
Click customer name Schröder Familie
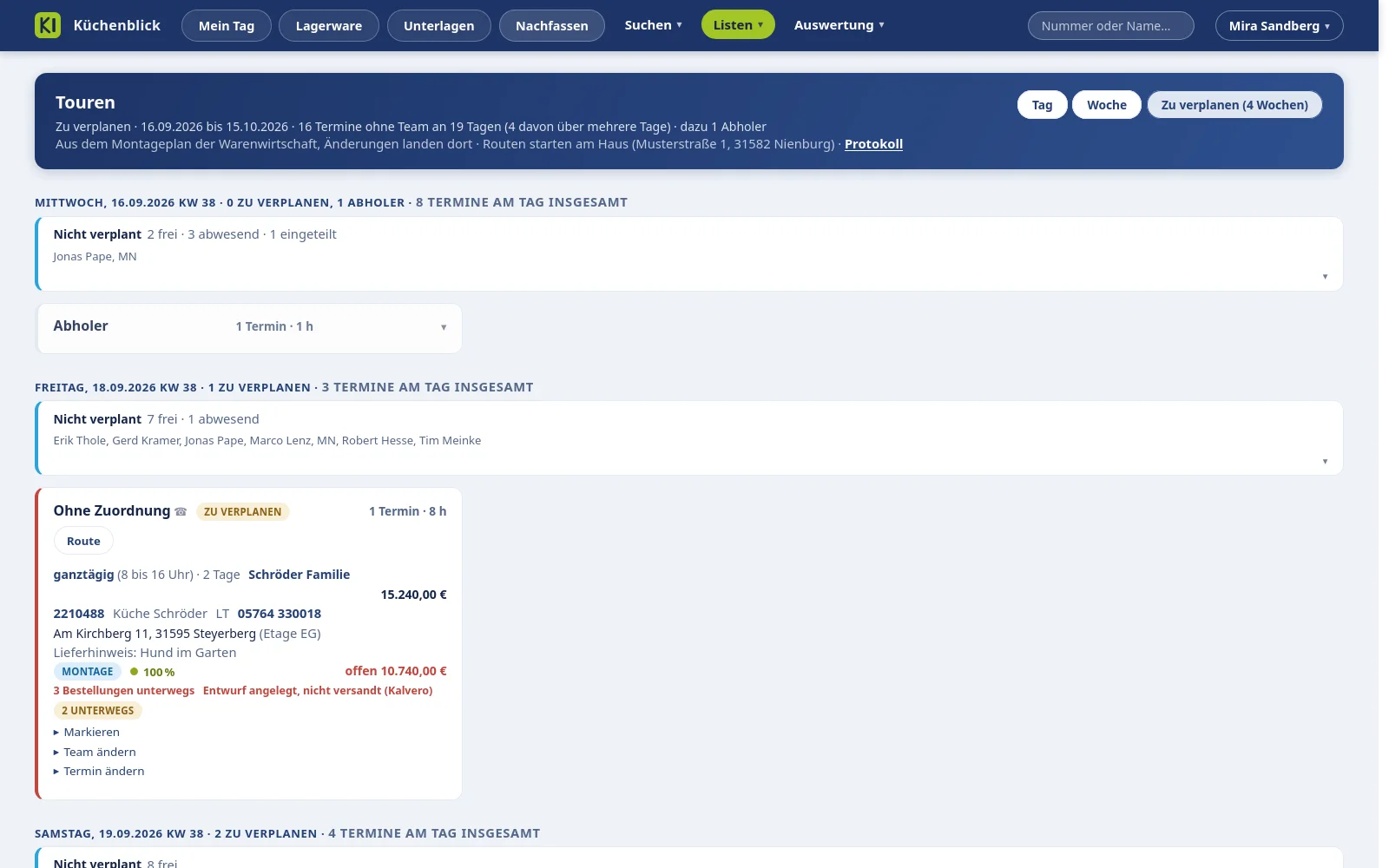tap(300, 575)
